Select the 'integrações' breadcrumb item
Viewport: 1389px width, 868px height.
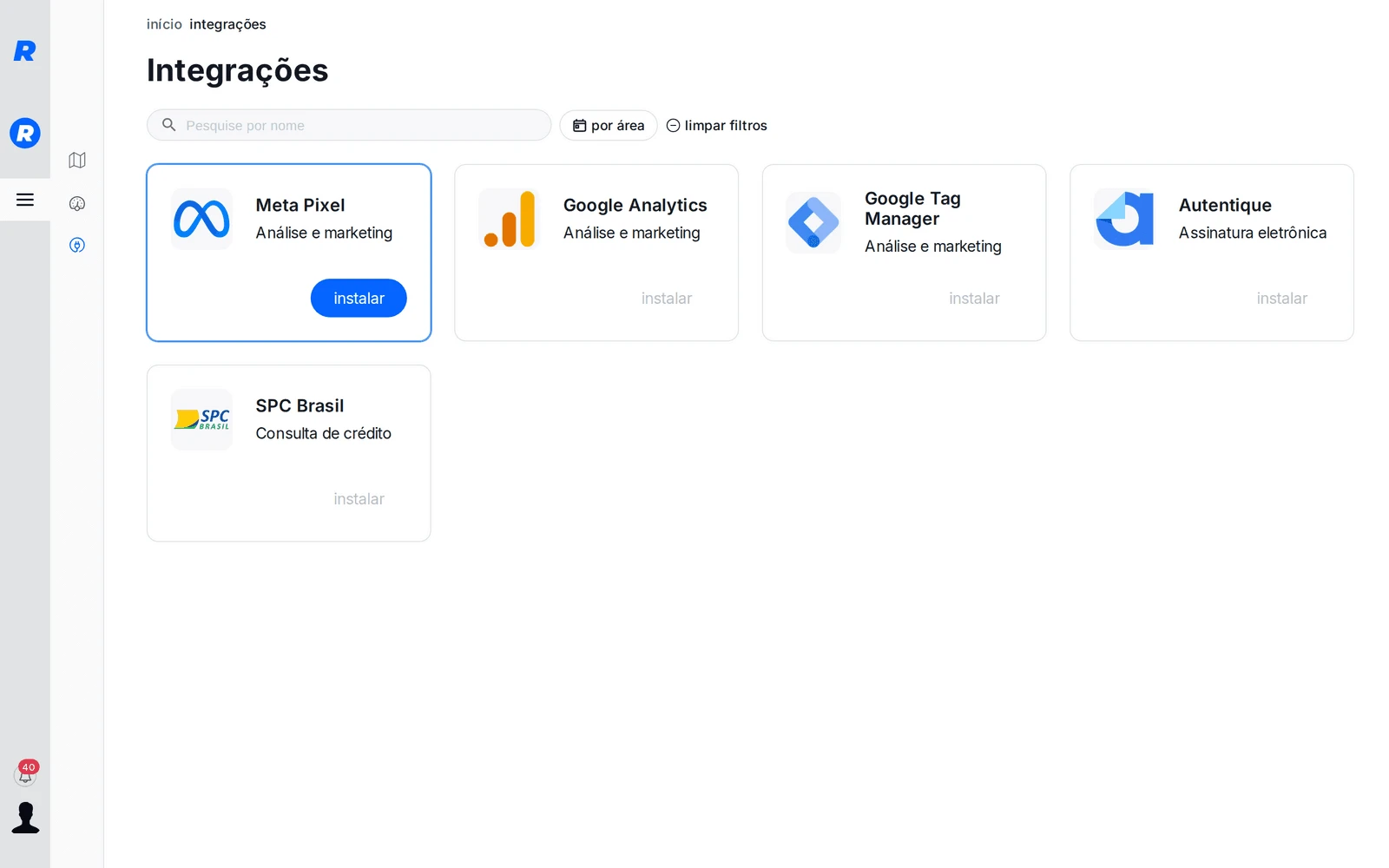pos(227,24)
